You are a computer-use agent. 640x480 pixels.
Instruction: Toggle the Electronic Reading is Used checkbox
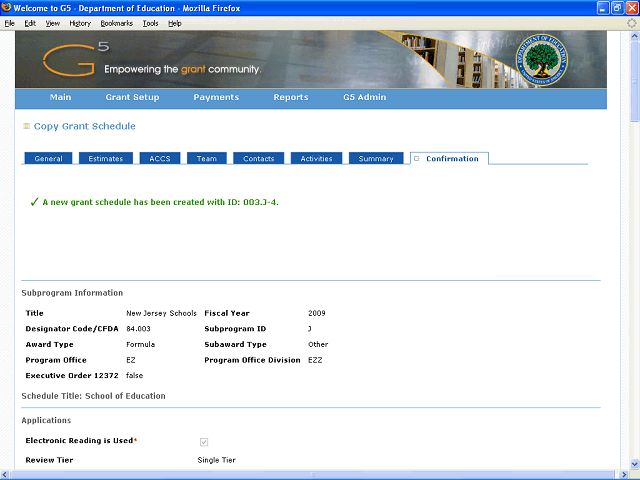pos(204,442)
